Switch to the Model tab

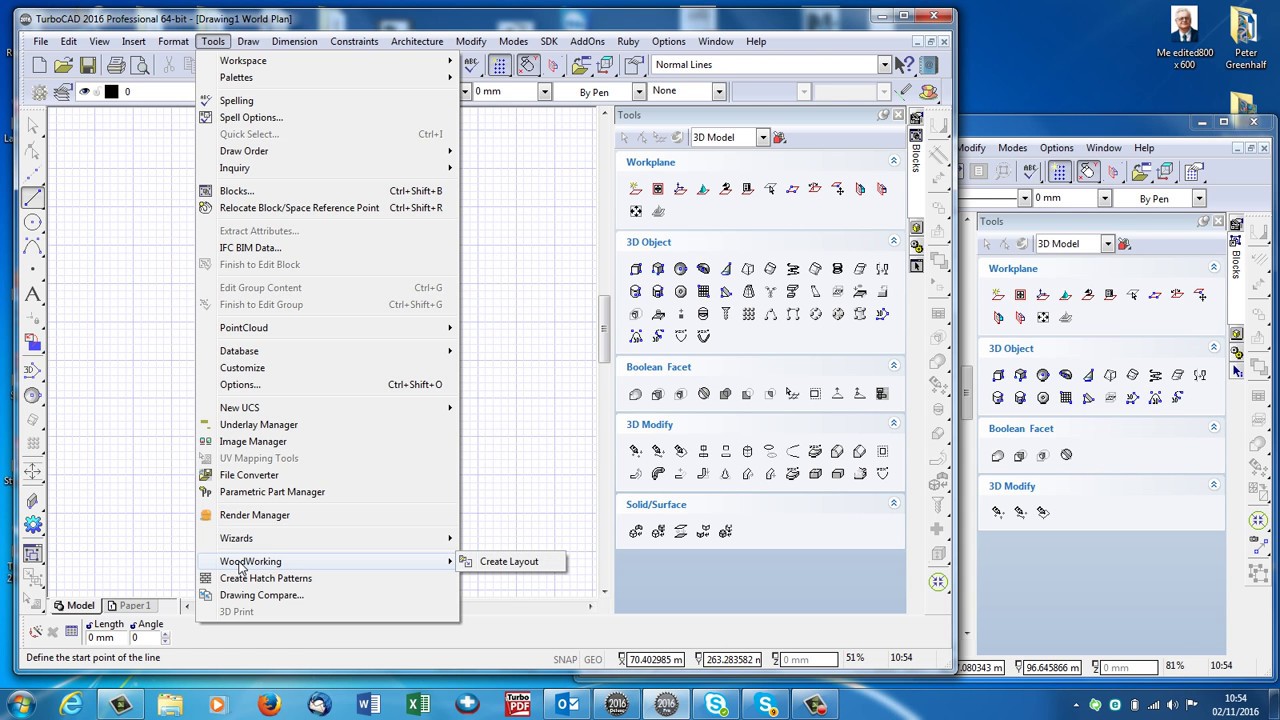point(75,606)
